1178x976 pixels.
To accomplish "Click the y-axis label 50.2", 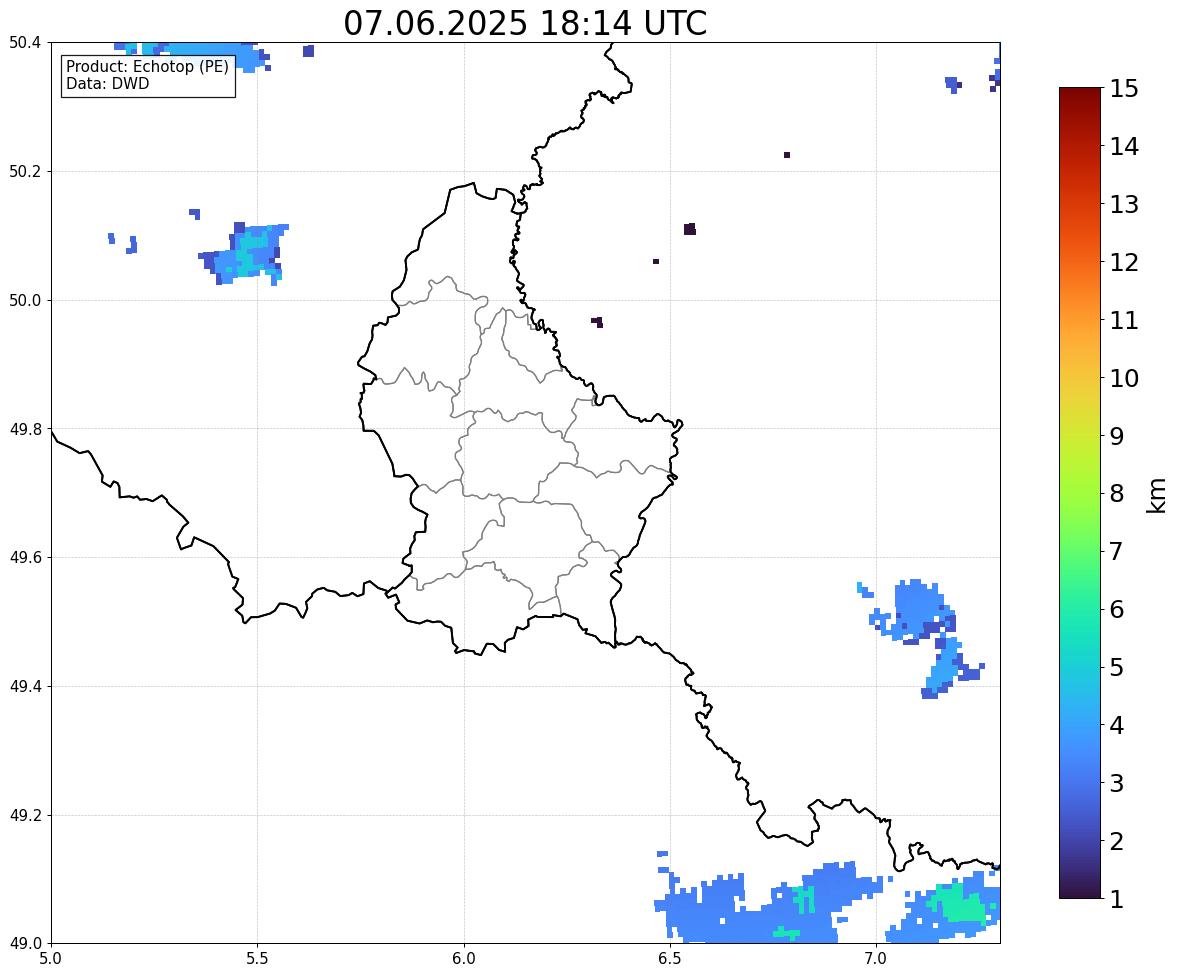I will click(x=24, y=171).
